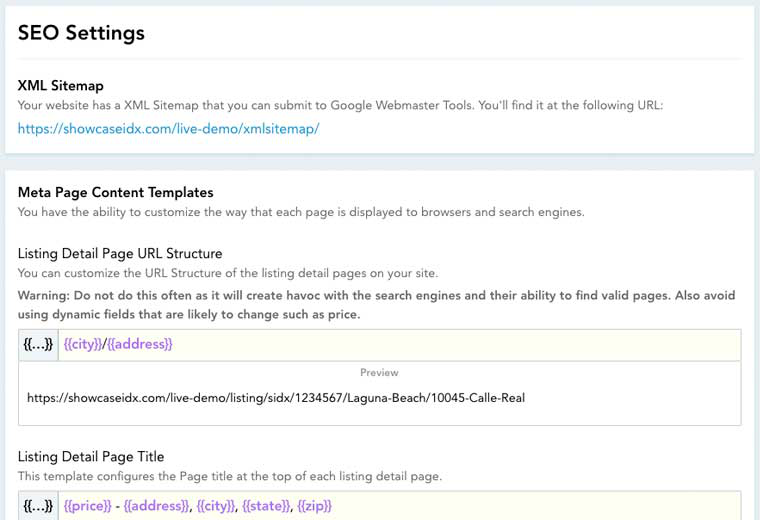Select the {{city}} token in URL Structure

coord(83,345)
